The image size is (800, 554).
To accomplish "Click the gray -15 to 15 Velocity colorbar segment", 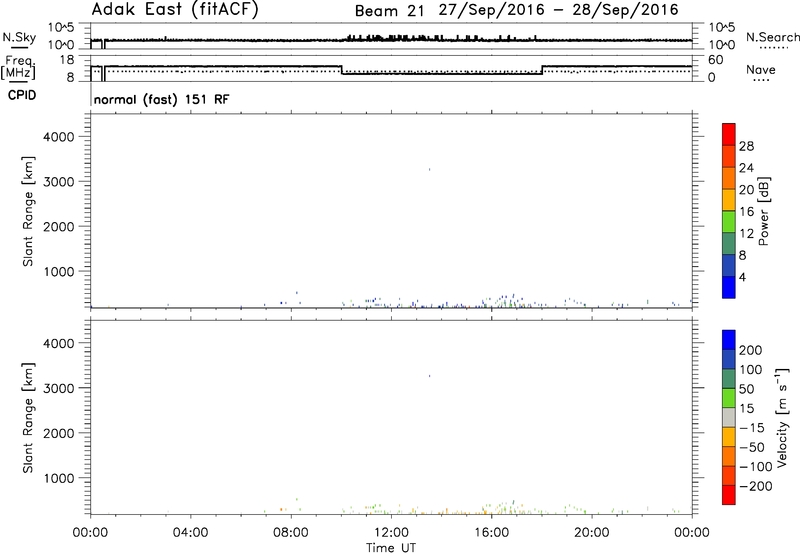I will (x=729, y=417).
